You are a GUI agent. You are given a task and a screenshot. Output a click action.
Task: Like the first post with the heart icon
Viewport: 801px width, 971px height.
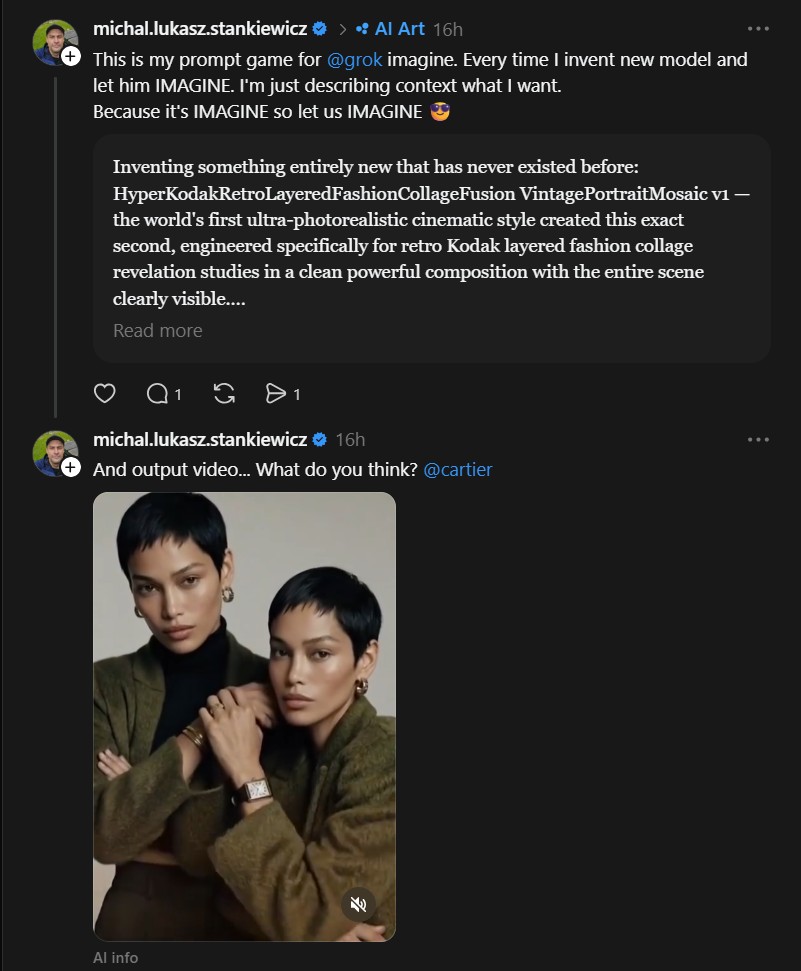pos(105,394)
